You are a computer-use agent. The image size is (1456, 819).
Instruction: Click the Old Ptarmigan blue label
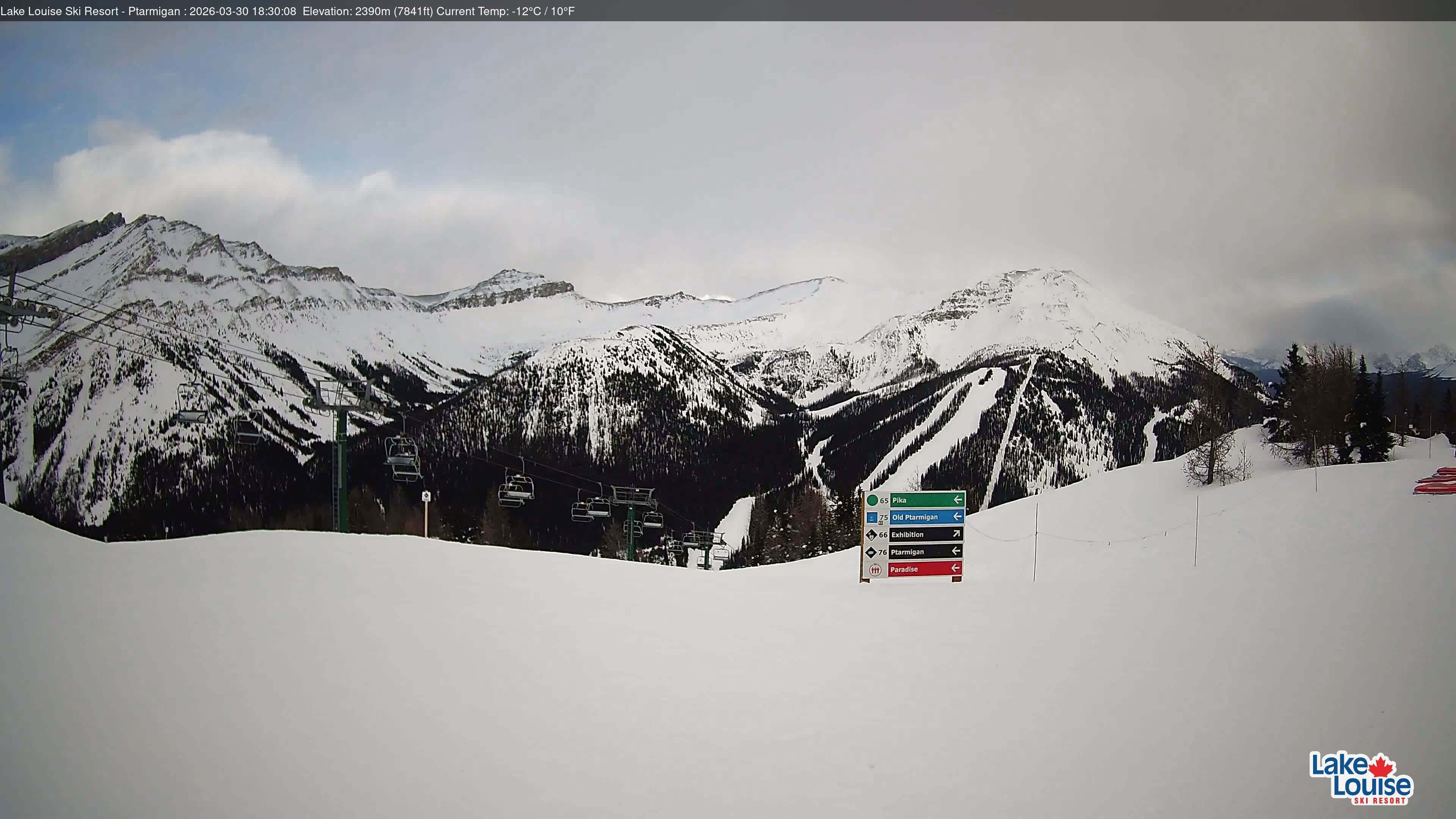click(915, 517)
